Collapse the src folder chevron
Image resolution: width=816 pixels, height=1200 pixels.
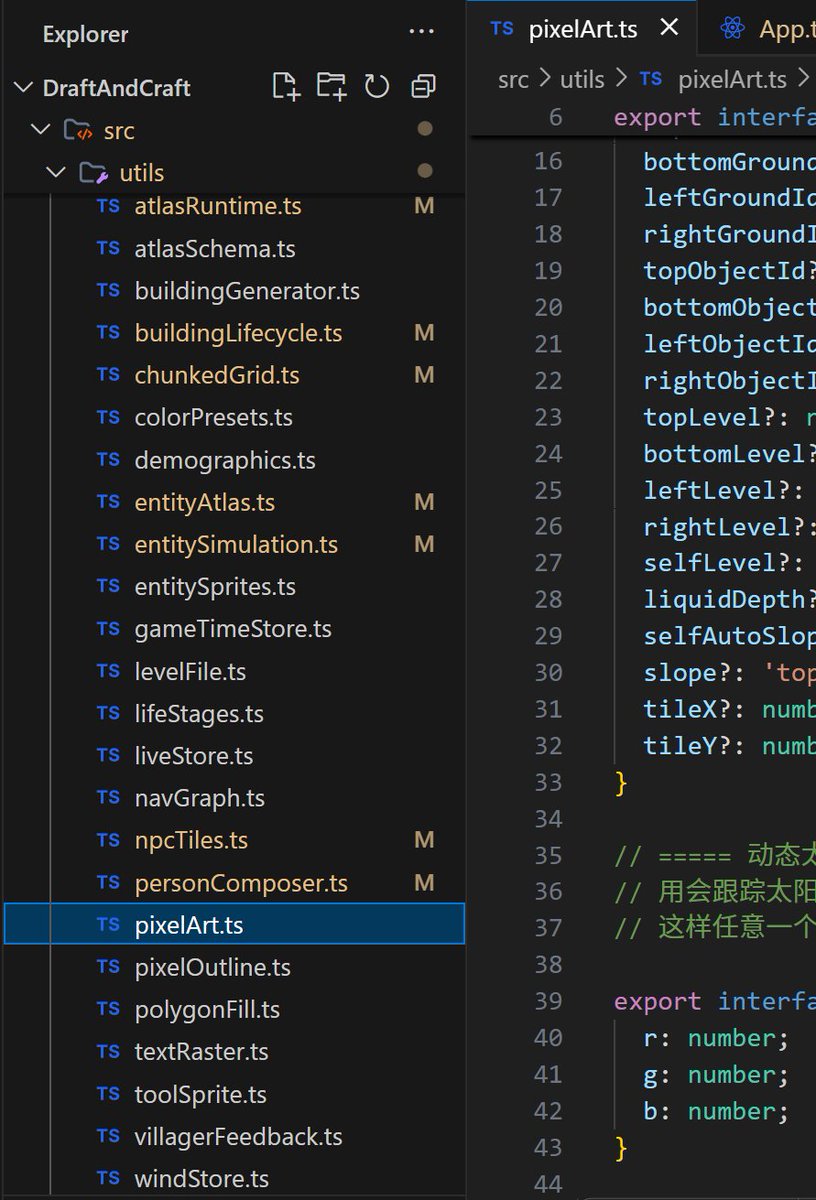pos(40,130)
